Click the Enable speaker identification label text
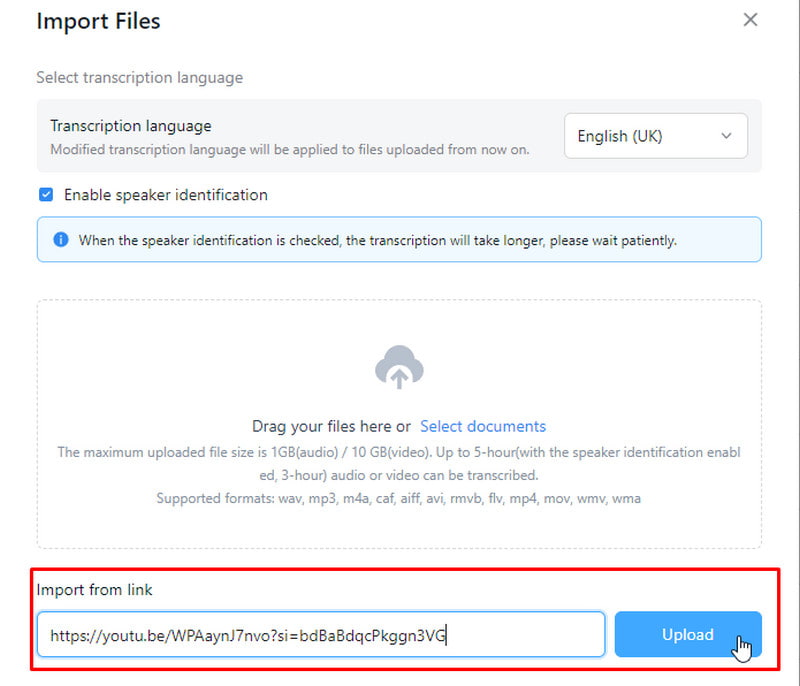 point(165,195)
